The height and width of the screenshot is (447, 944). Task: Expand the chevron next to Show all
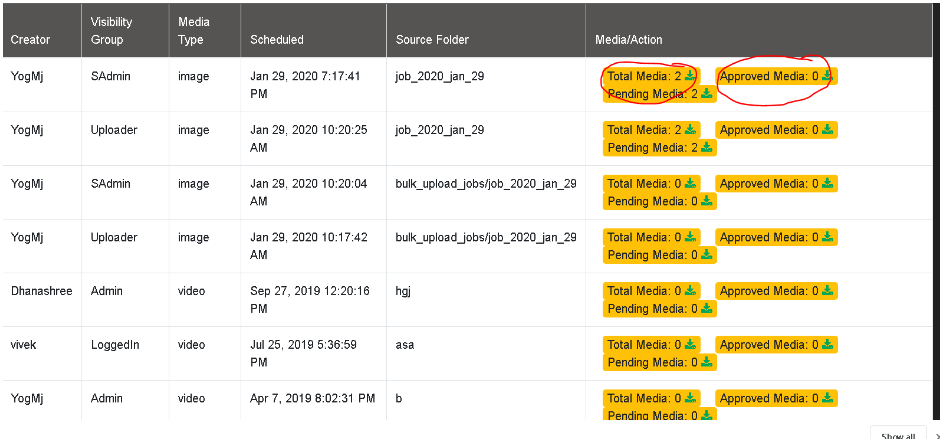pos(937,437)
